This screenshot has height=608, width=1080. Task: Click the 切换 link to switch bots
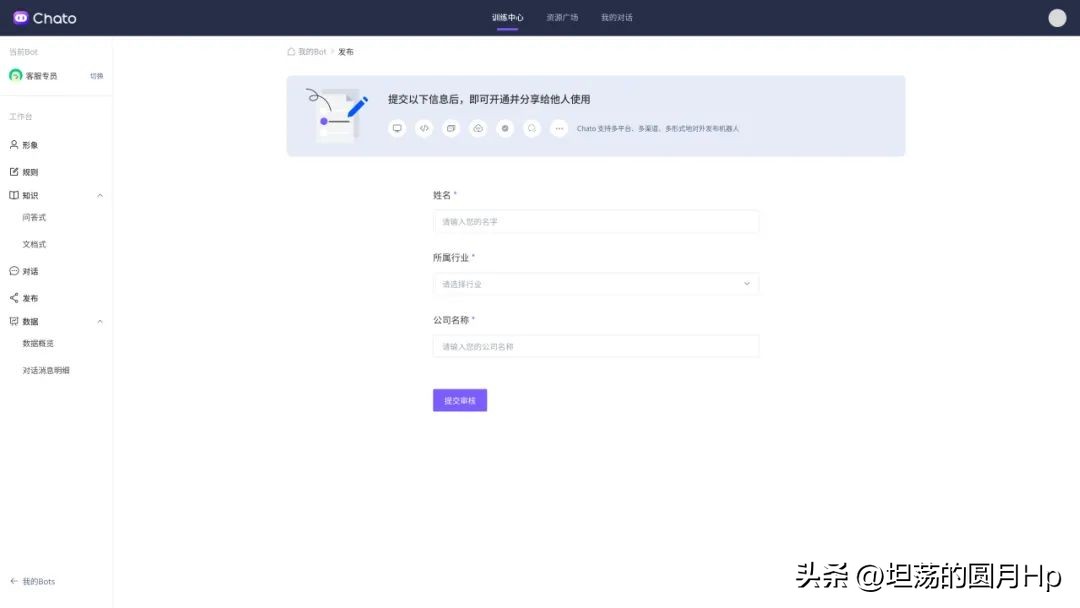point(96,75)
